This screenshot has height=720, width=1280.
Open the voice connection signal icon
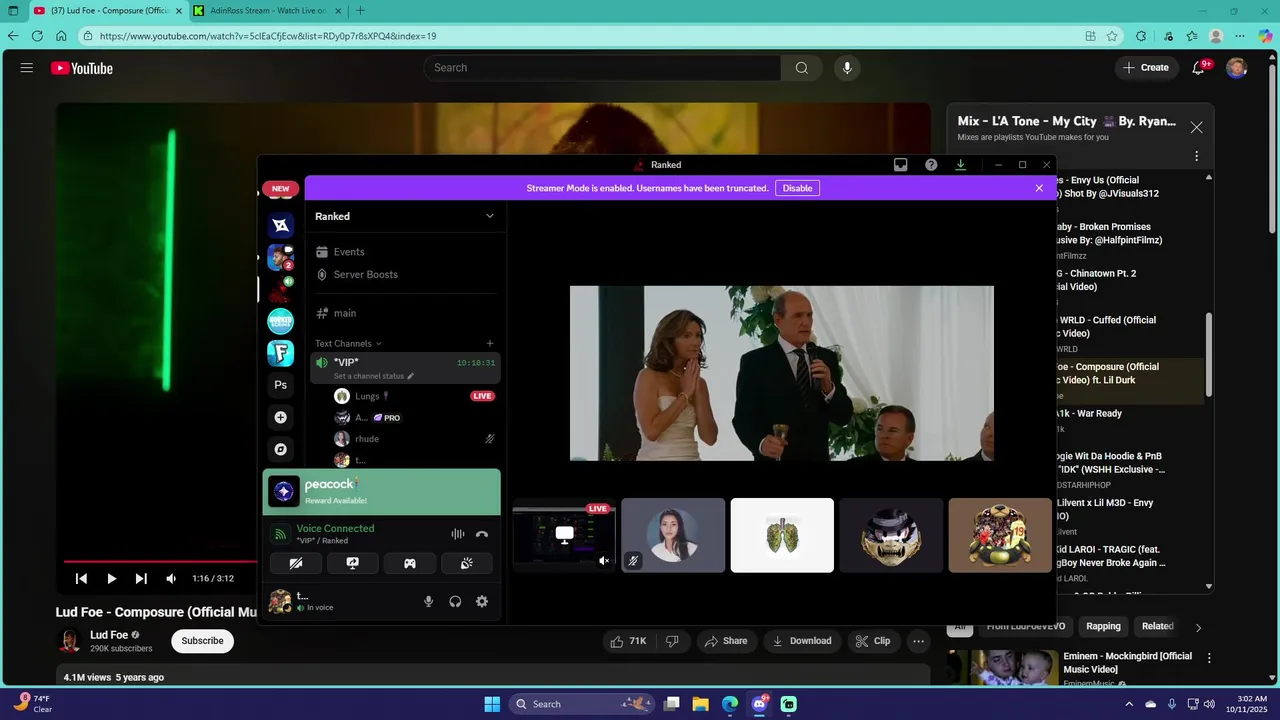281,534
